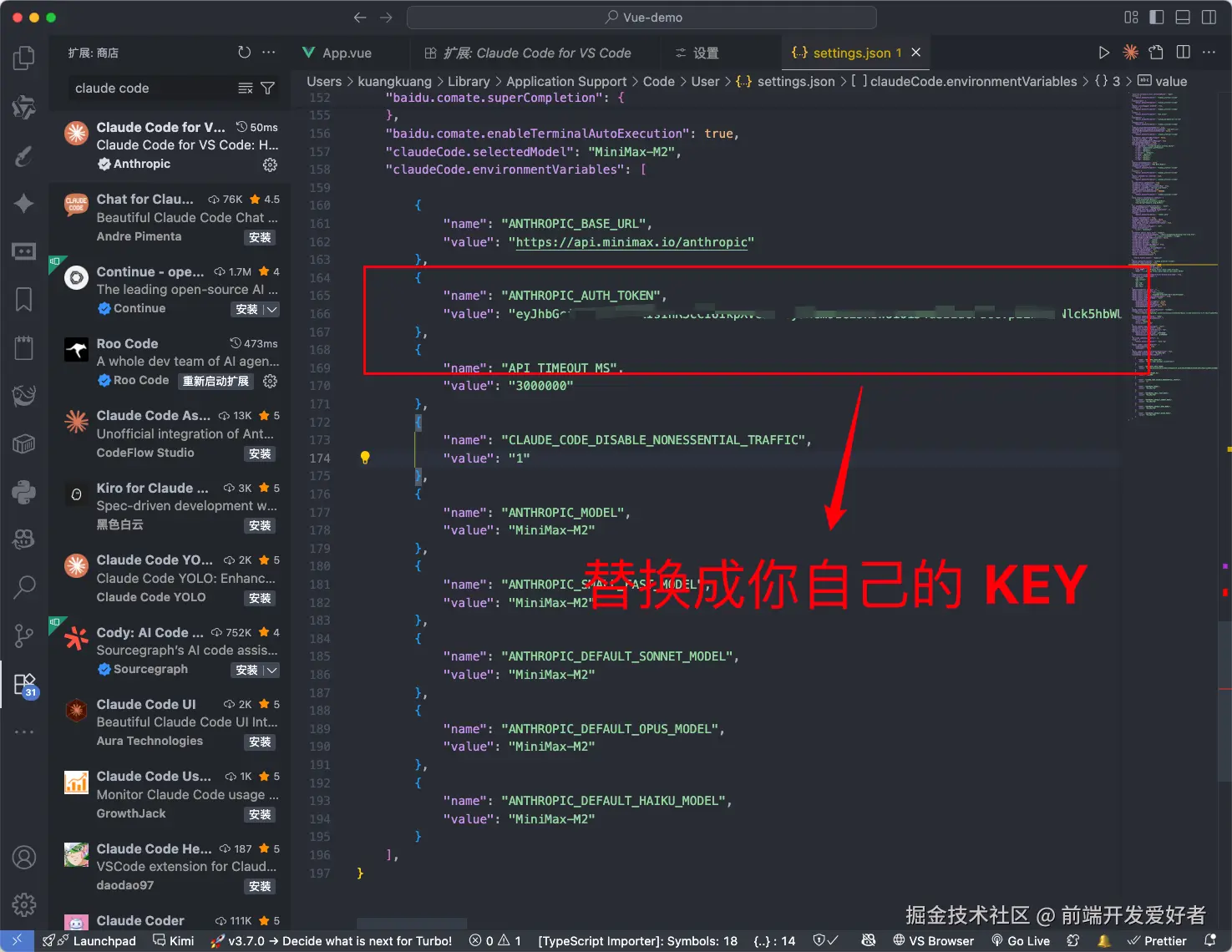Toggle Go Live server in status bar
The width and height of the screenshot is (1232, 952).
tap(1021, 941)
